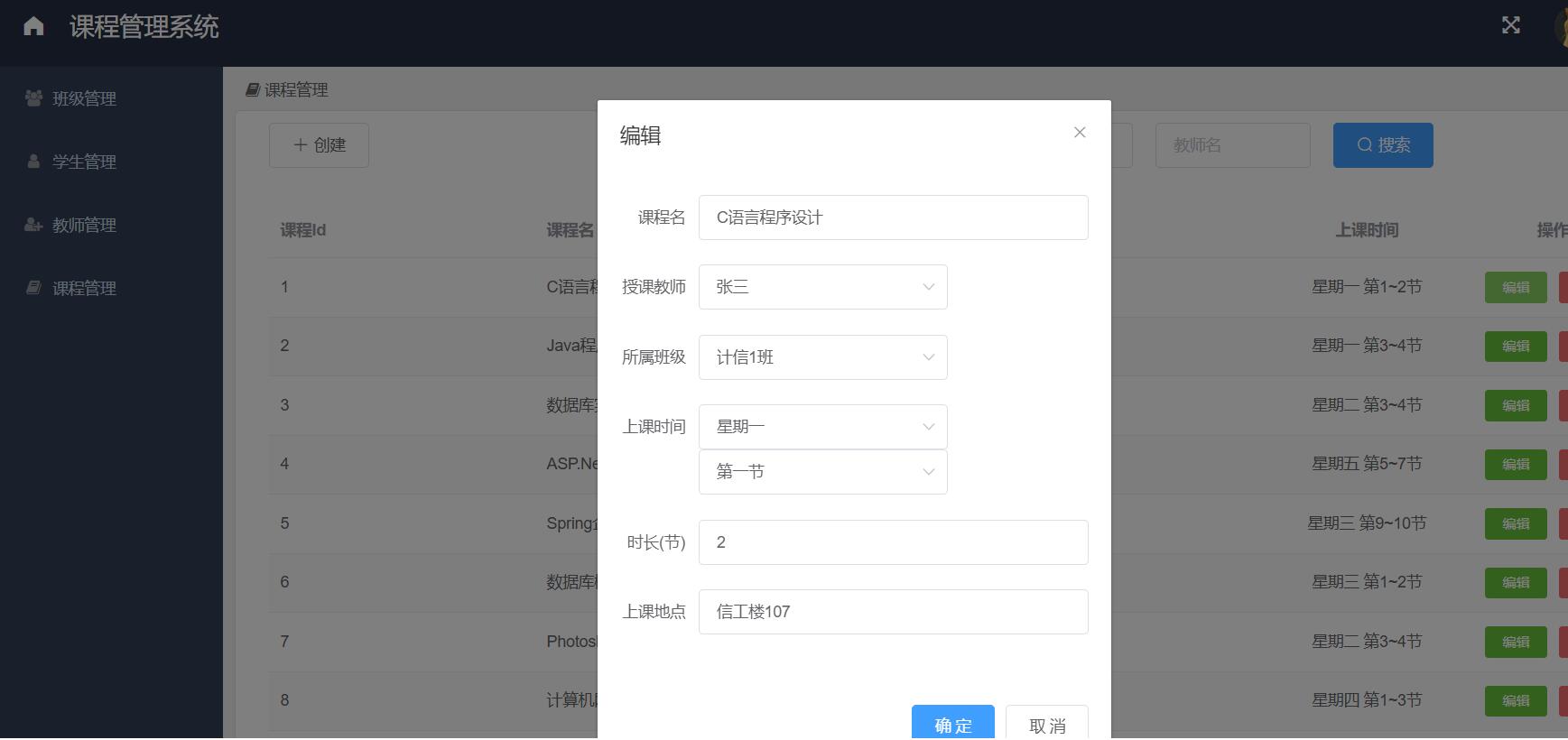This screenshot has height=740, width=1568.
Task: Edit the course in row 8
Action: [x=1515, y=701]
